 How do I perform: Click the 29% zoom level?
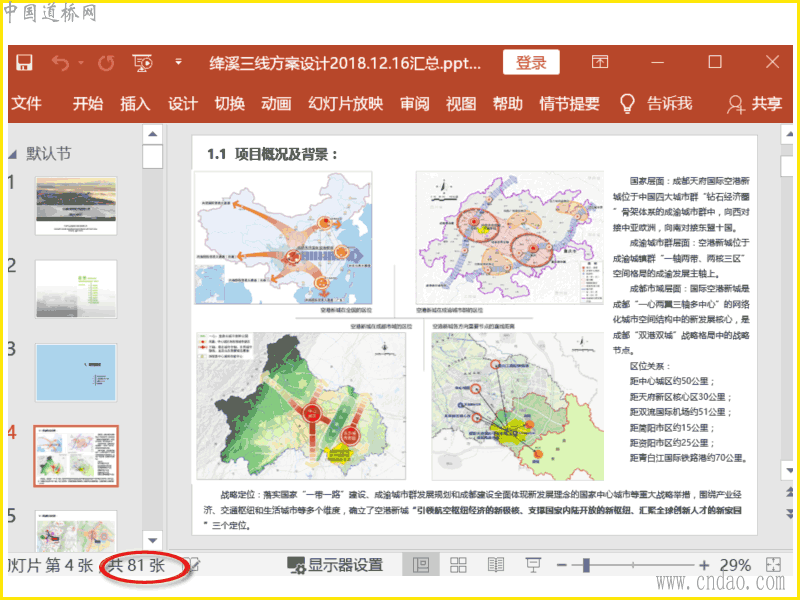tap(735, 565)
